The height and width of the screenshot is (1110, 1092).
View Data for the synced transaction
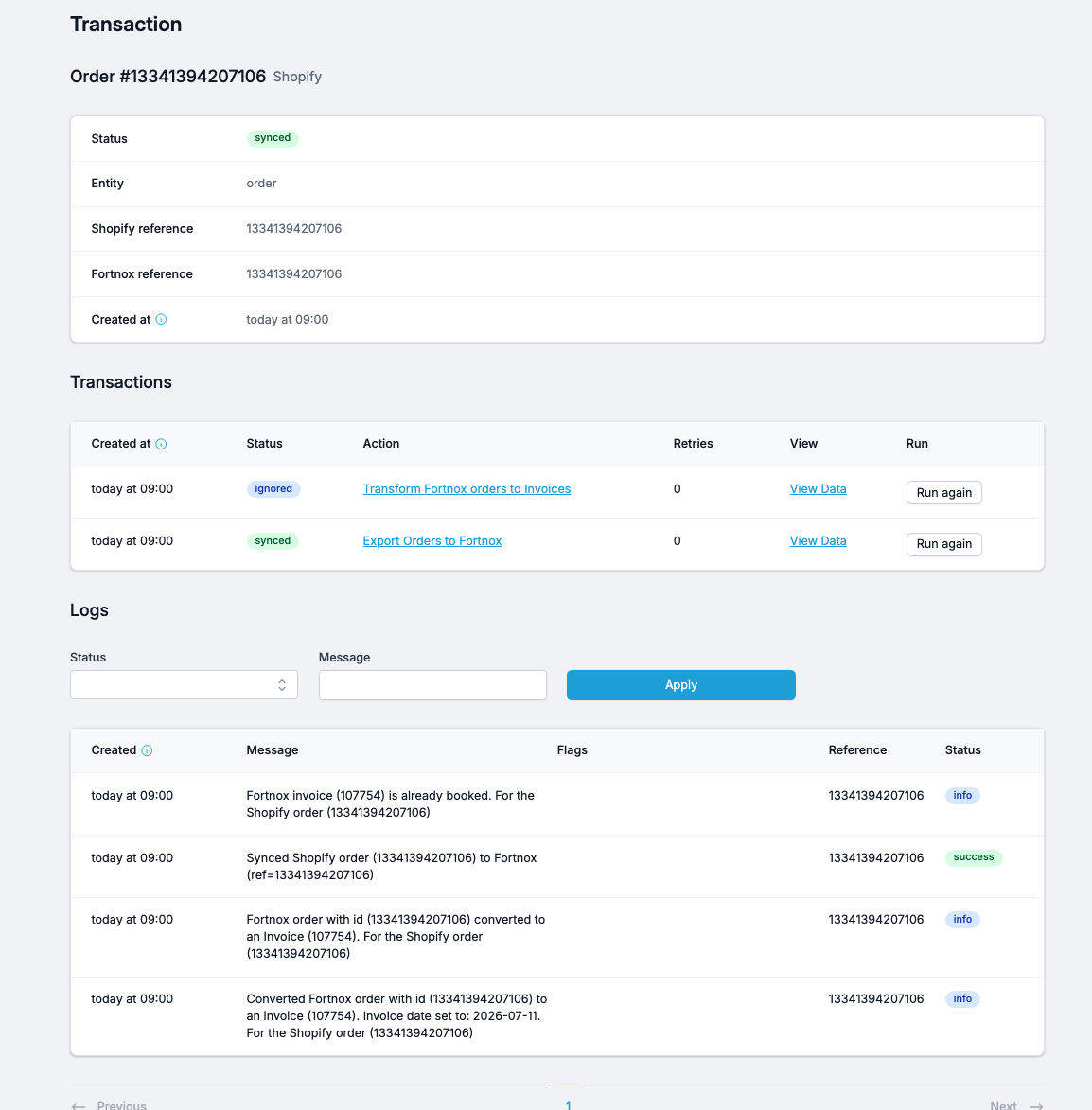click(x=818, y=541)
